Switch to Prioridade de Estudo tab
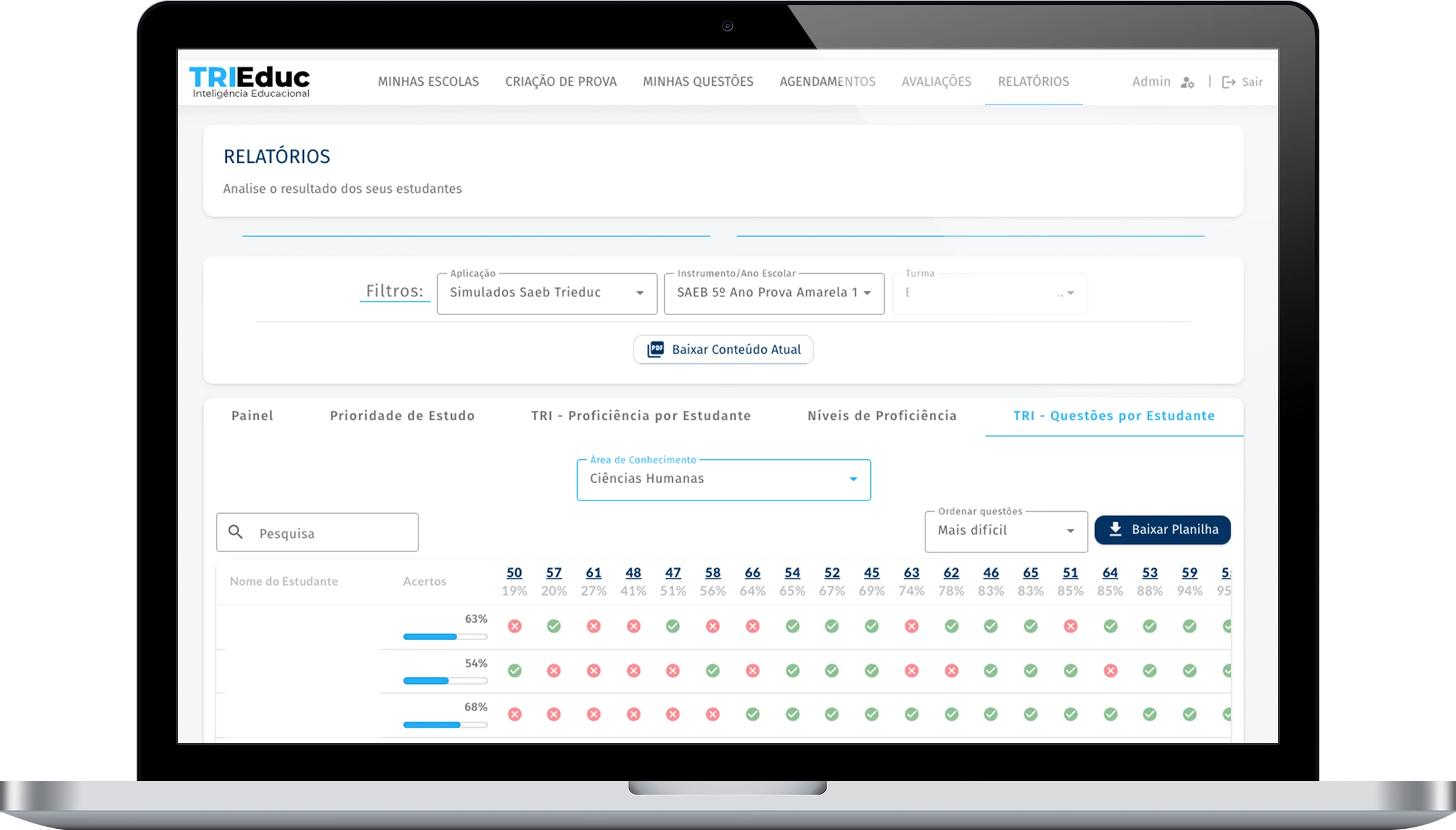The width and height of the screenshot is (1456, 830). (402, 416)
